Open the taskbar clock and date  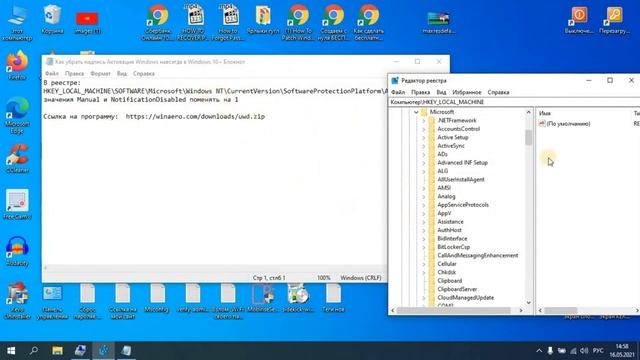pos(622,351)
